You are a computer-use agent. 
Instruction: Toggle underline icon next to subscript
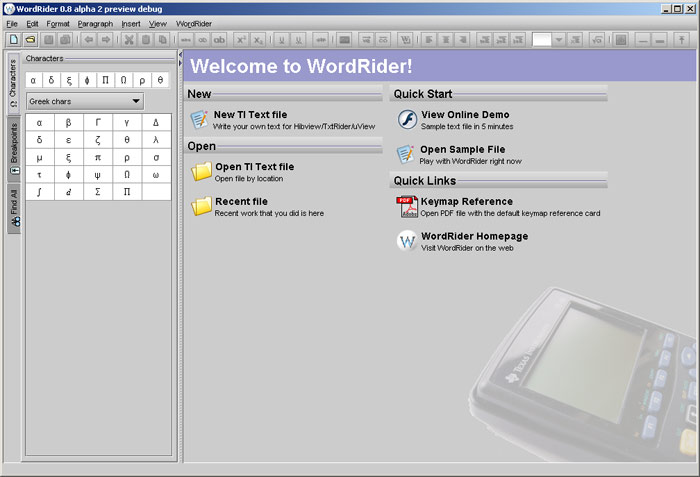coord(282,40)
